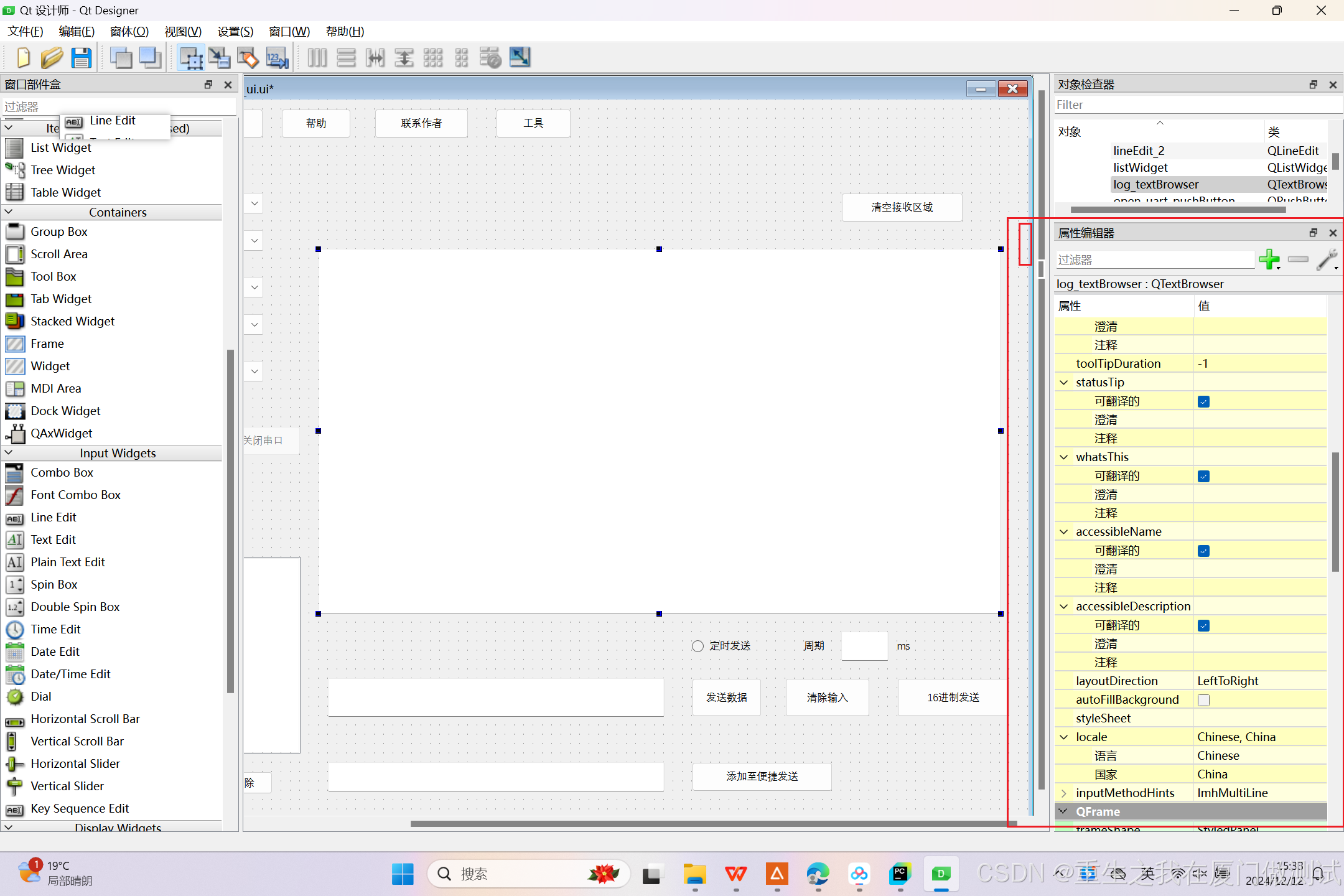Apply Lay Out in a Grid
Viewport: 1344px width, 896px height.
432,58
